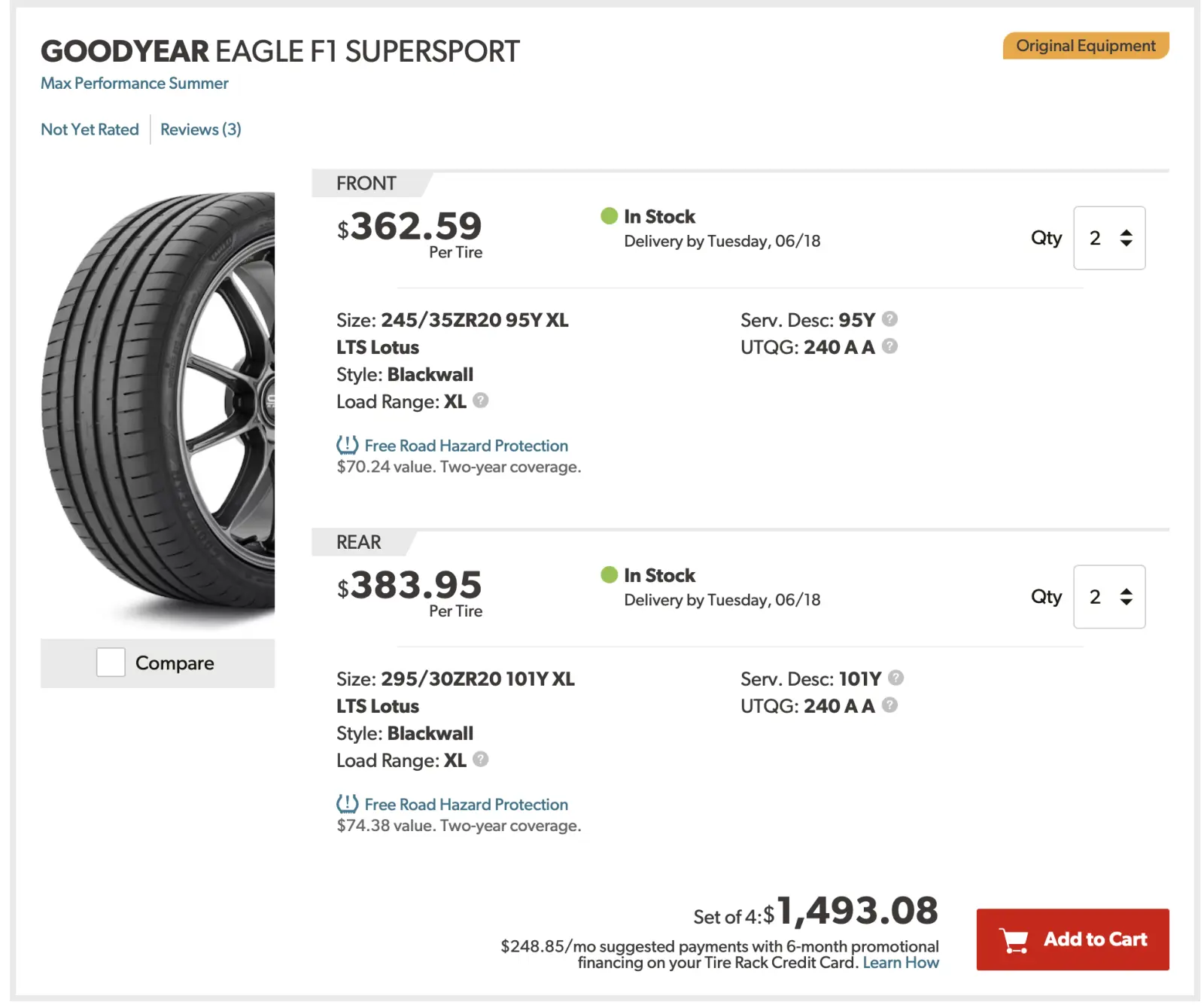Image resolution: width=1204 pixels, height=1005 pixels.
Task: Open the rear UTQG help icon
Action: (890, 705)
